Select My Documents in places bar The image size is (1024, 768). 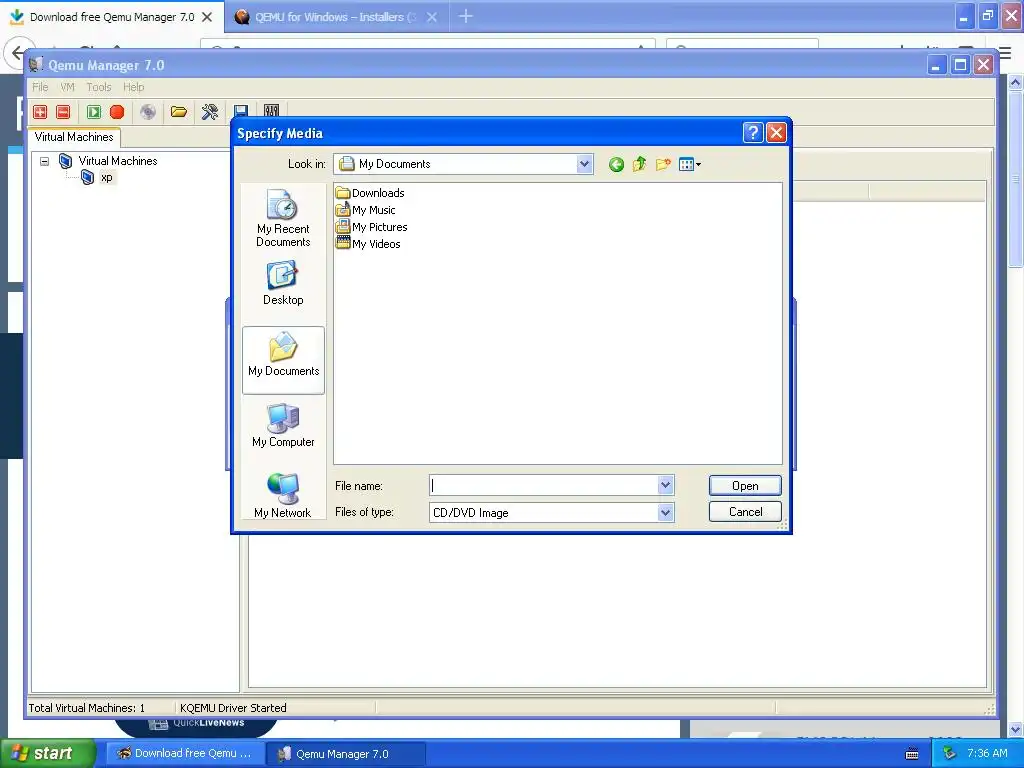[283, 360]
